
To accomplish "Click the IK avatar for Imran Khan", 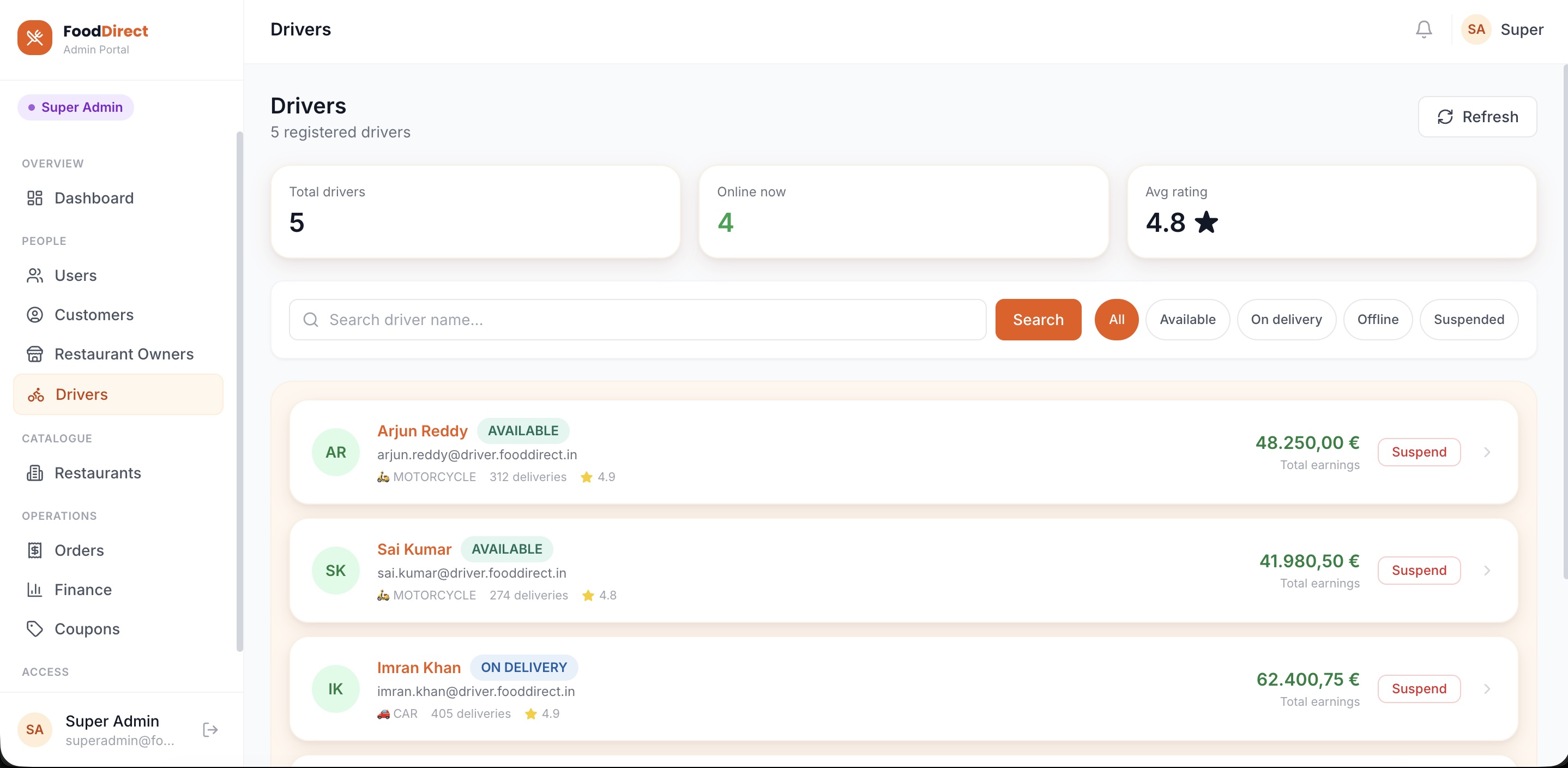I will coord(335,689).
